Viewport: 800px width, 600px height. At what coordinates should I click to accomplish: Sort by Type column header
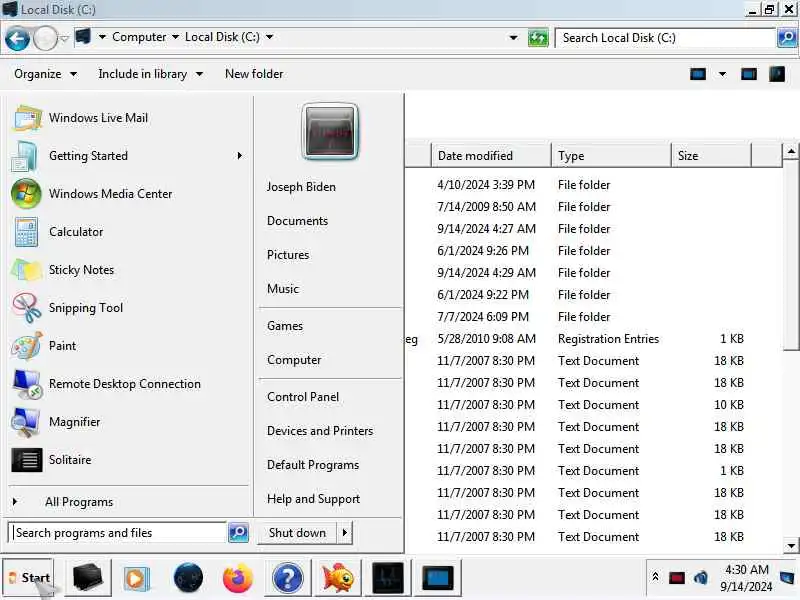click(x=611, y=156)
